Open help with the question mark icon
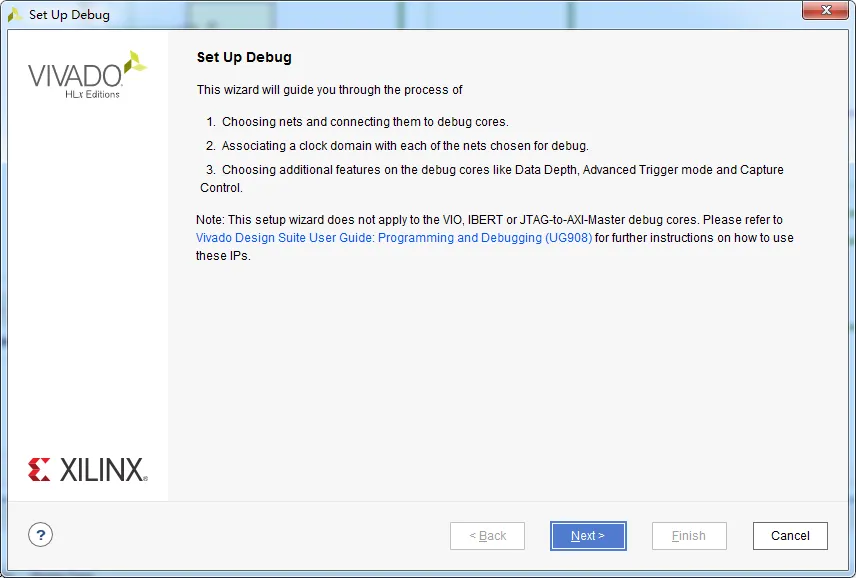 [40, 535]
